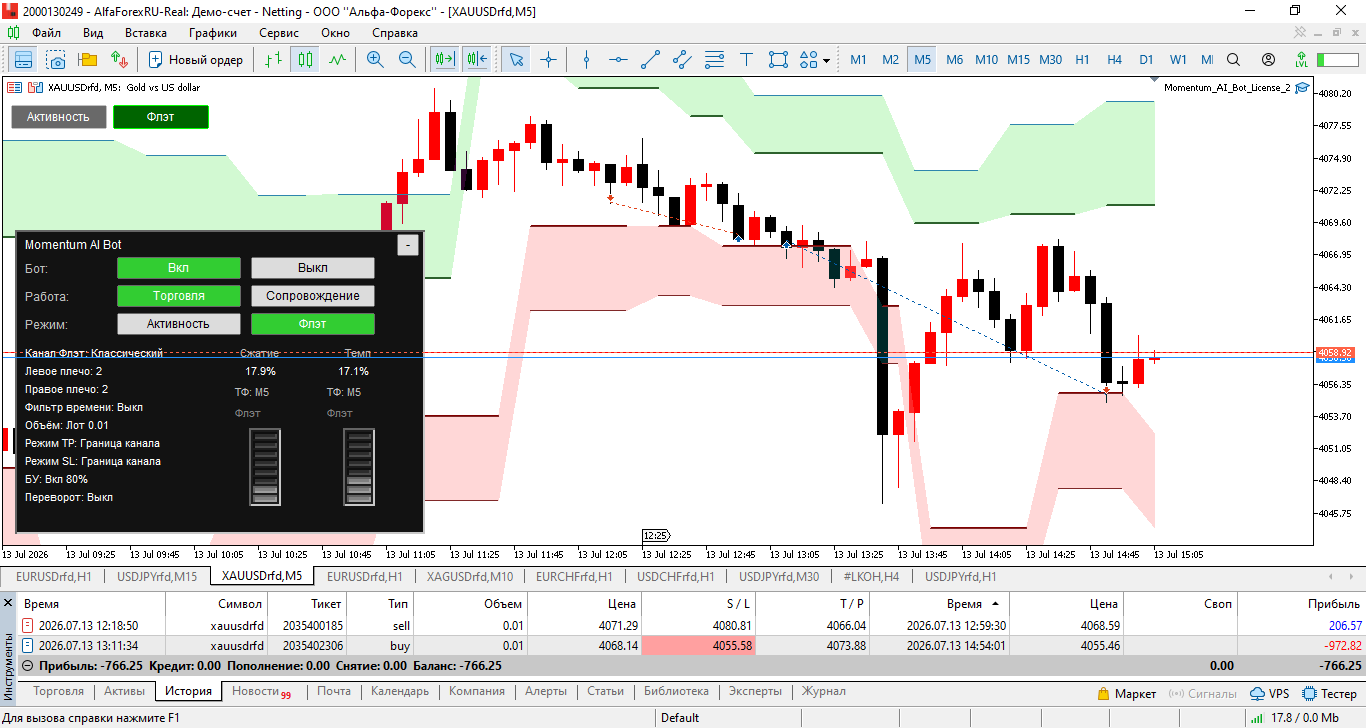
Task: Open the Графики menu
Action: (212, 33)
